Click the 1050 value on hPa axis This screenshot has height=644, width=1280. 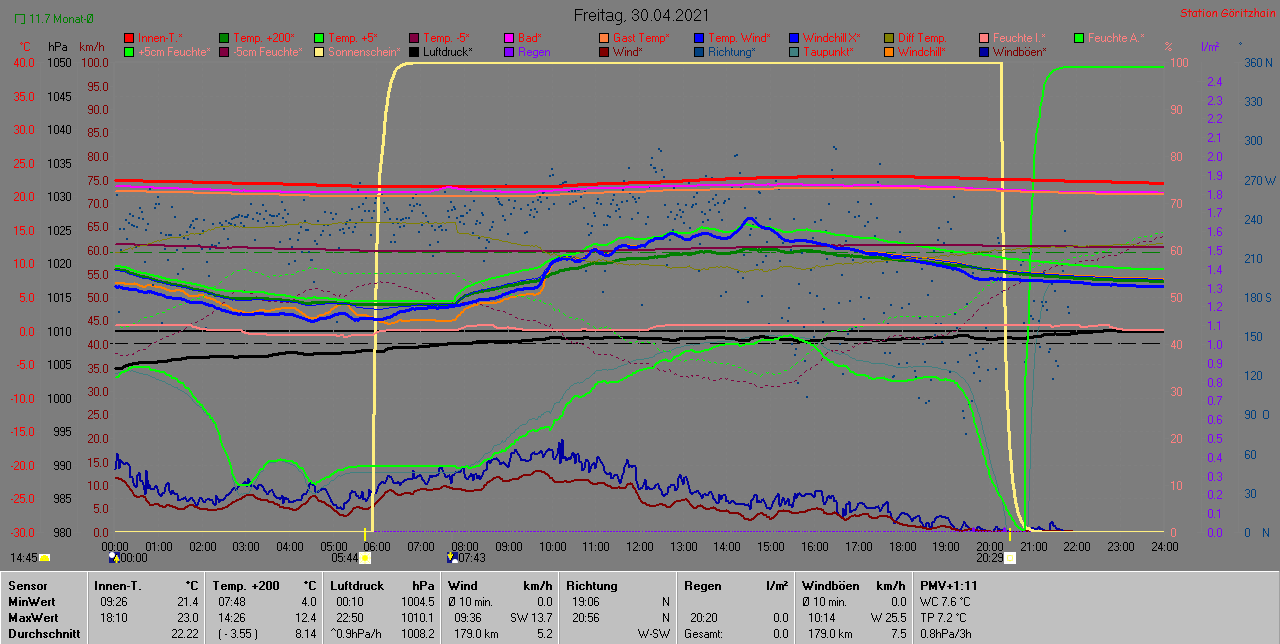coord(59,62)
